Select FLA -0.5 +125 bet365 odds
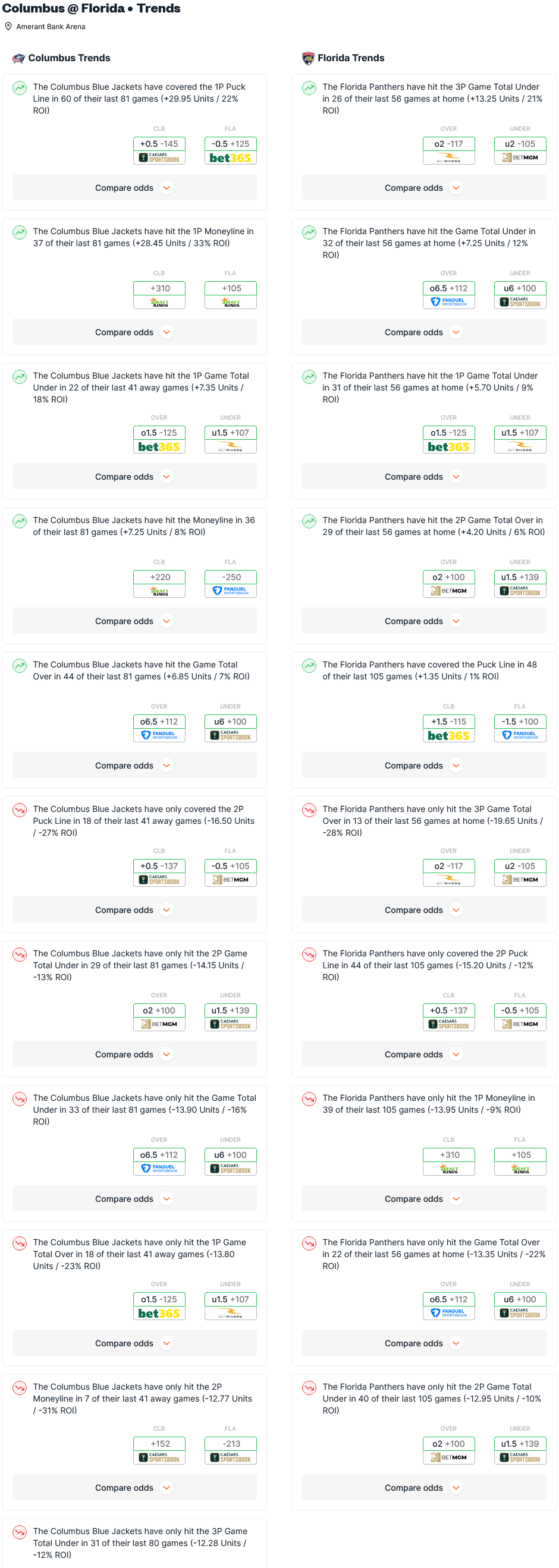 click(x=230, y=150)
